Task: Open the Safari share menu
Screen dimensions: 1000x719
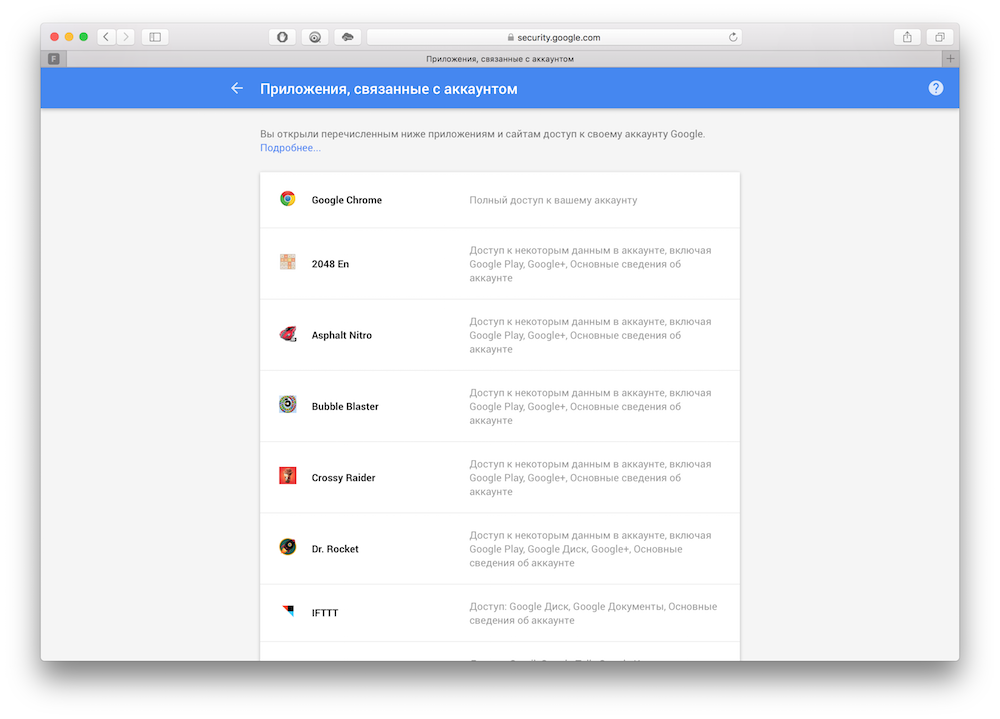Action: point(907,37)
